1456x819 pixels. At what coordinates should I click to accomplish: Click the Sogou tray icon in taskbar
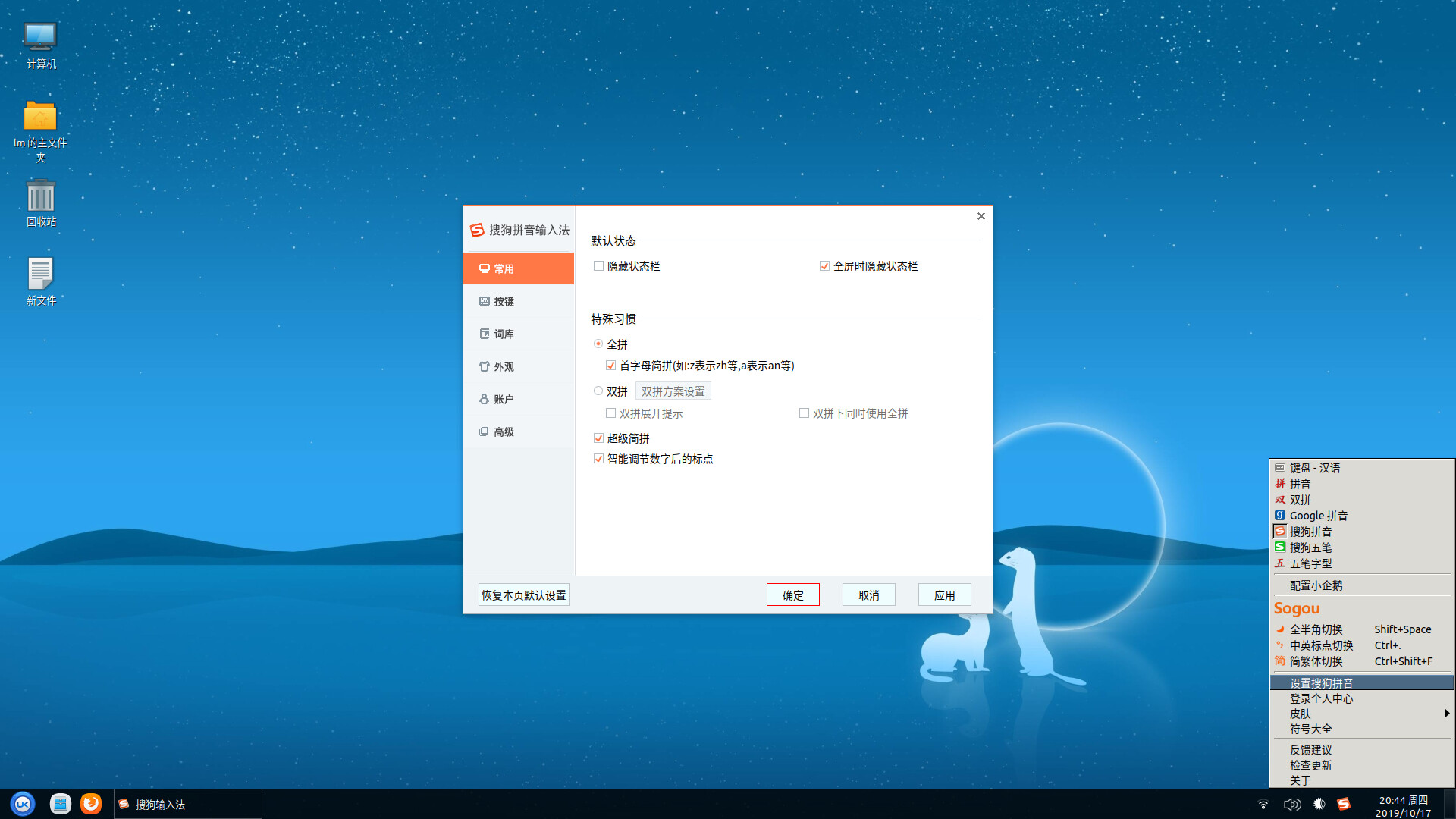[x=1344, y=804]
